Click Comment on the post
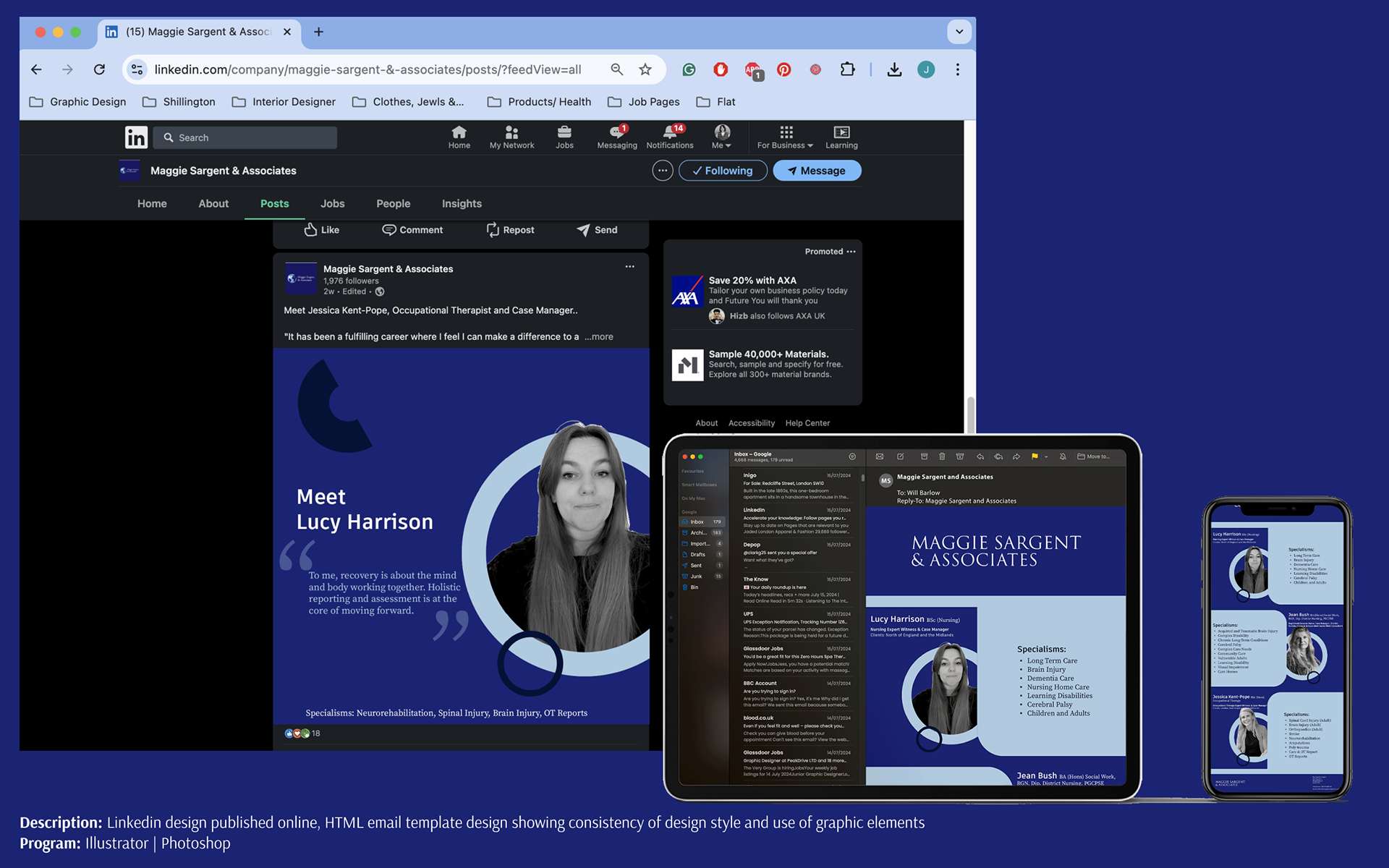The width and height of the screenshot is (1389, 868). pos(412,229)
